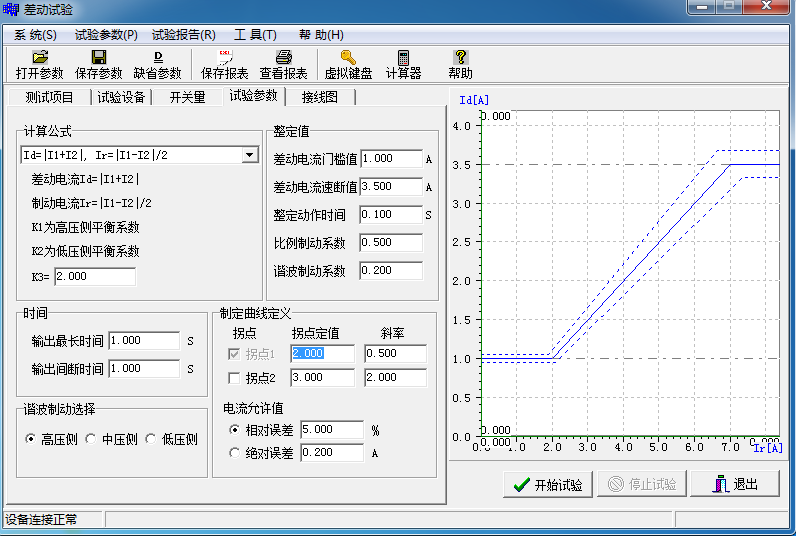Choose the 低压侧 harmonic restraint option
The height and width of the screenshot is (536, 796).
click(152, 439)
